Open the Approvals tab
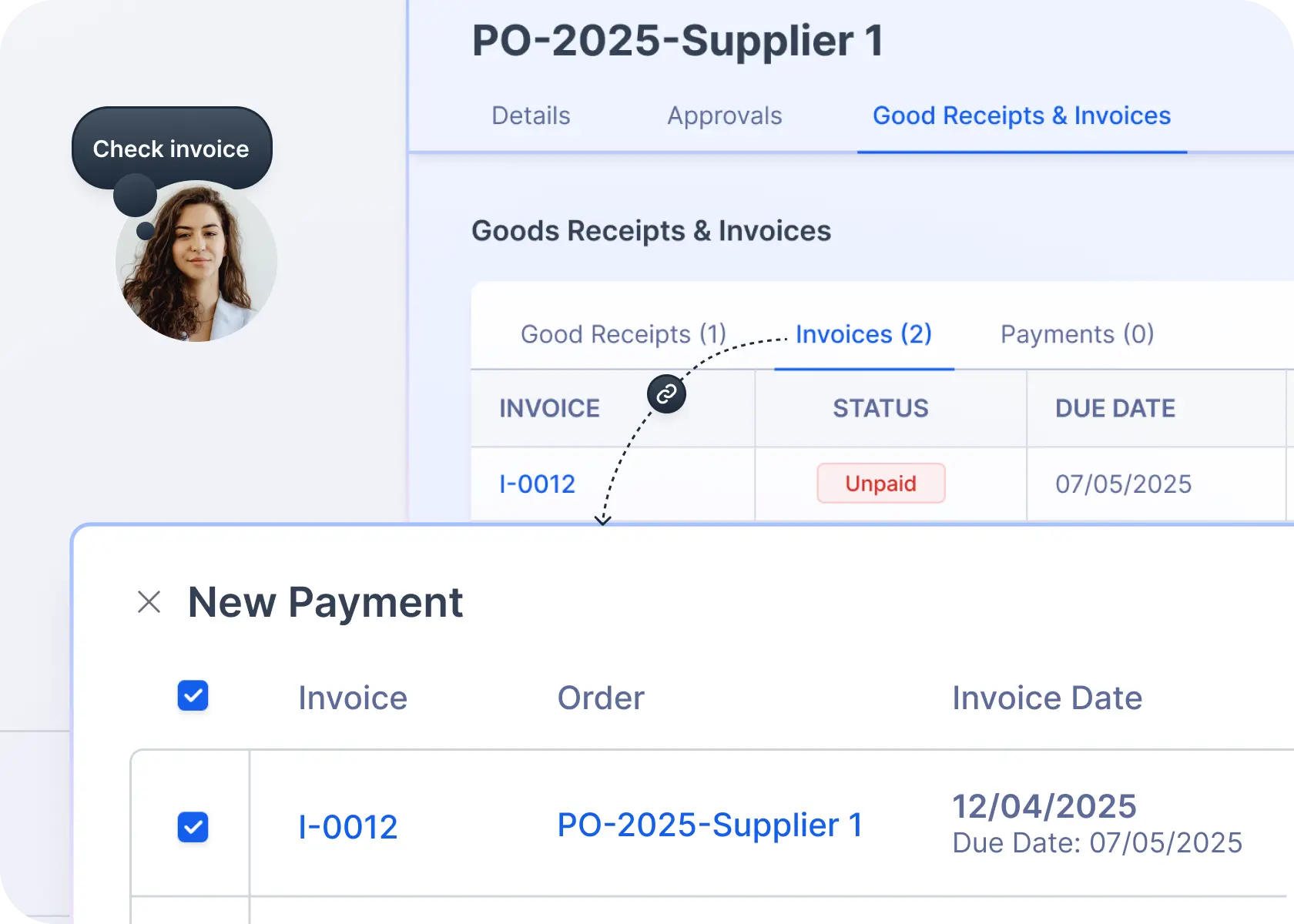Screen dimensions: 1294x924 click(724, 115)
